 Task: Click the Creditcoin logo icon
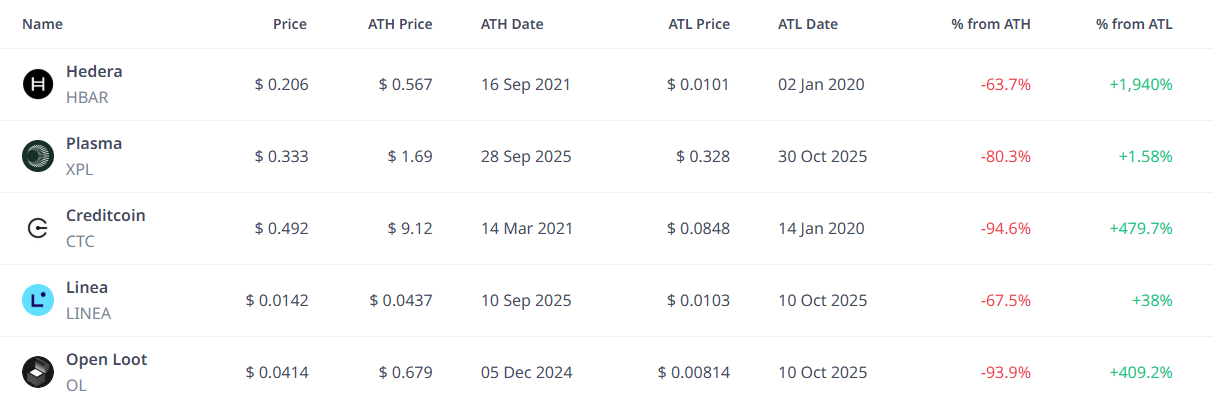point(38,229)
